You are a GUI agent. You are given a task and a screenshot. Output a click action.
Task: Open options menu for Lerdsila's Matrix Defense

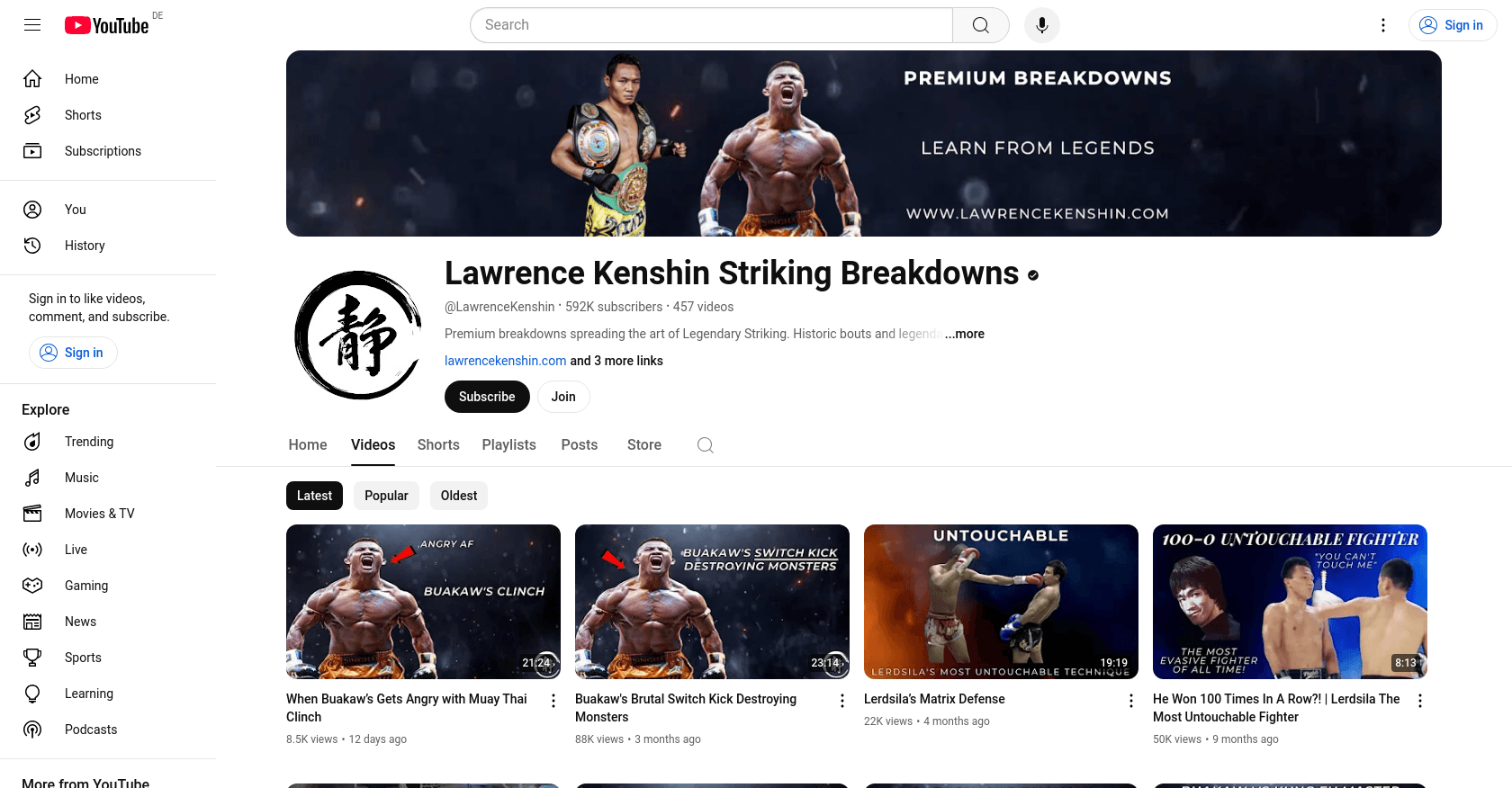click(x=1131, y=701)
